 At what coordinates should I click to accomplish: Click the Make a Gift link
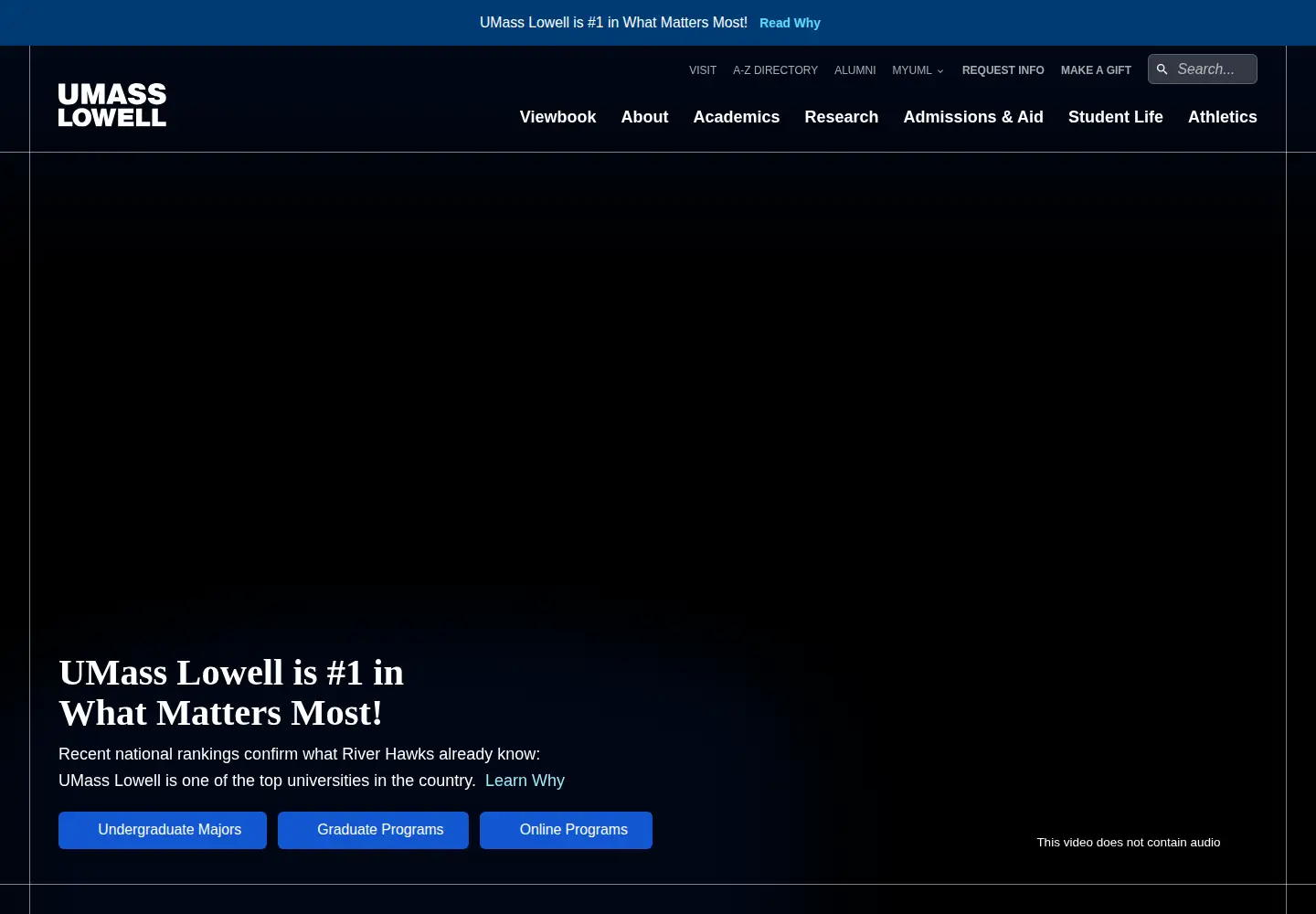pos(1096,70)
